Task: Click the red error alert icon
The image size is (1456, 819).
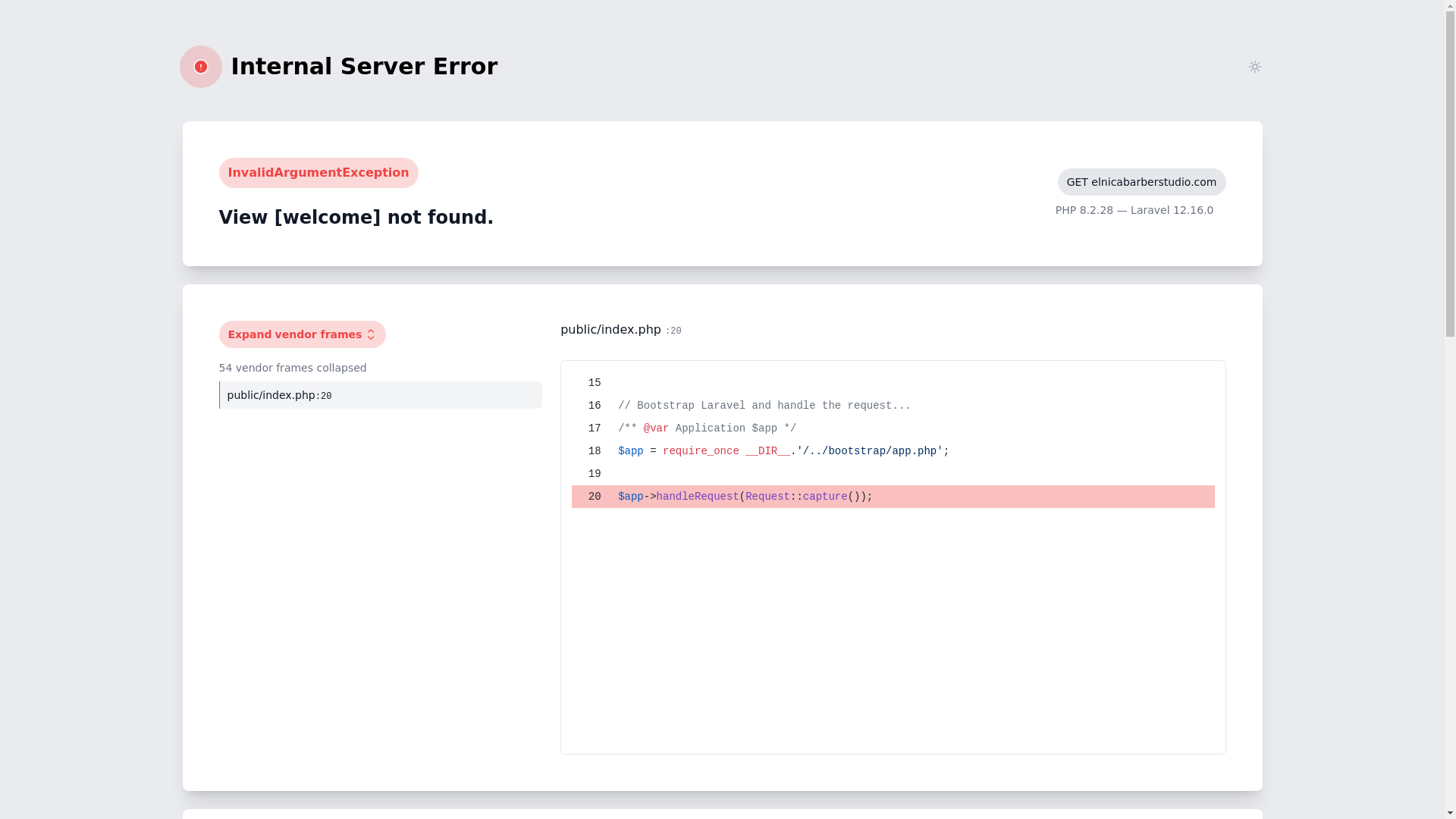Action: point(200,67)
